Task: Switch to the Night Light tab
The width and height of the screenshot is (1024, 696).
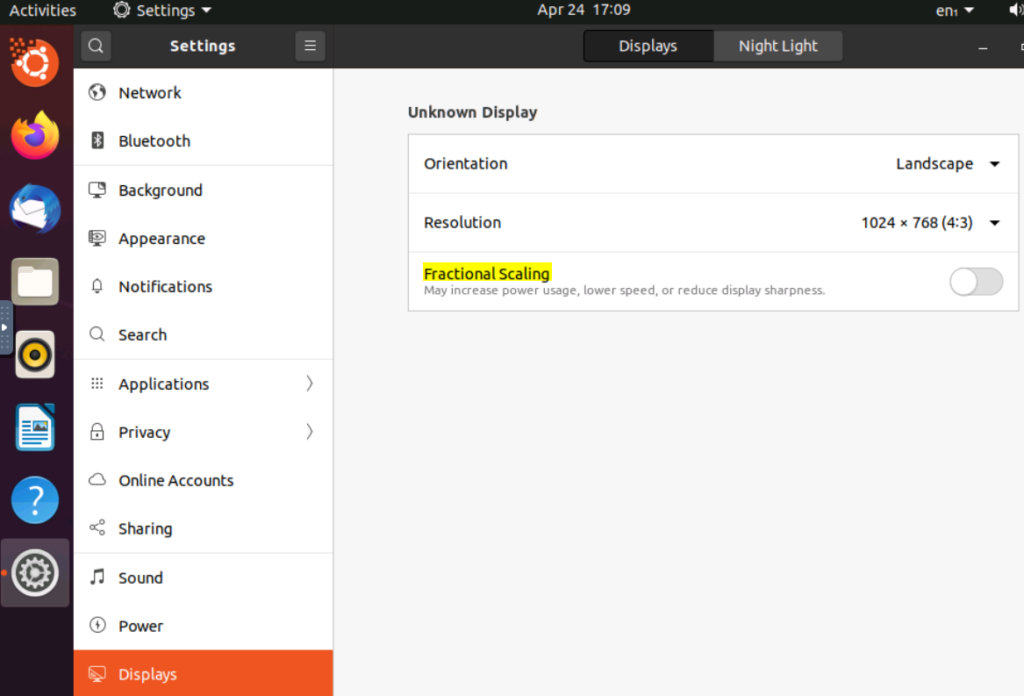Action: tap(777, 46)
